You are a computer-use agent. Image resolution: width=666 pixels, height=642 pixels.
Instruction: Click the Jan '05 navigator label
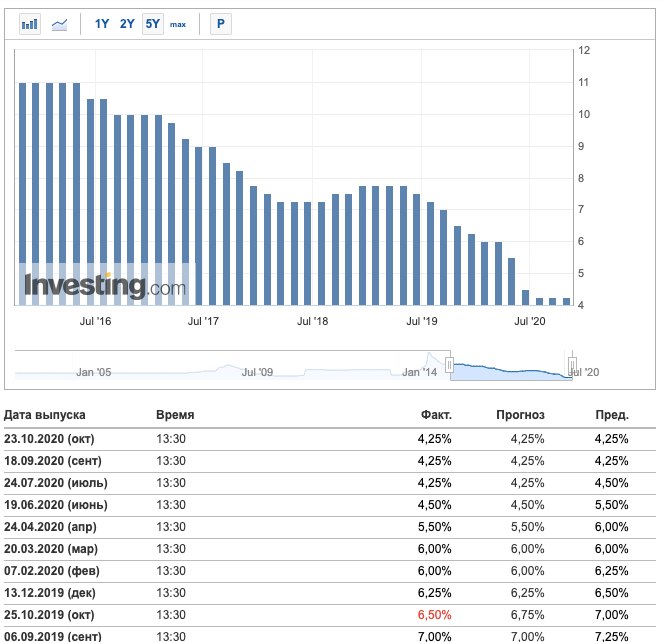[x=93, y=372]
